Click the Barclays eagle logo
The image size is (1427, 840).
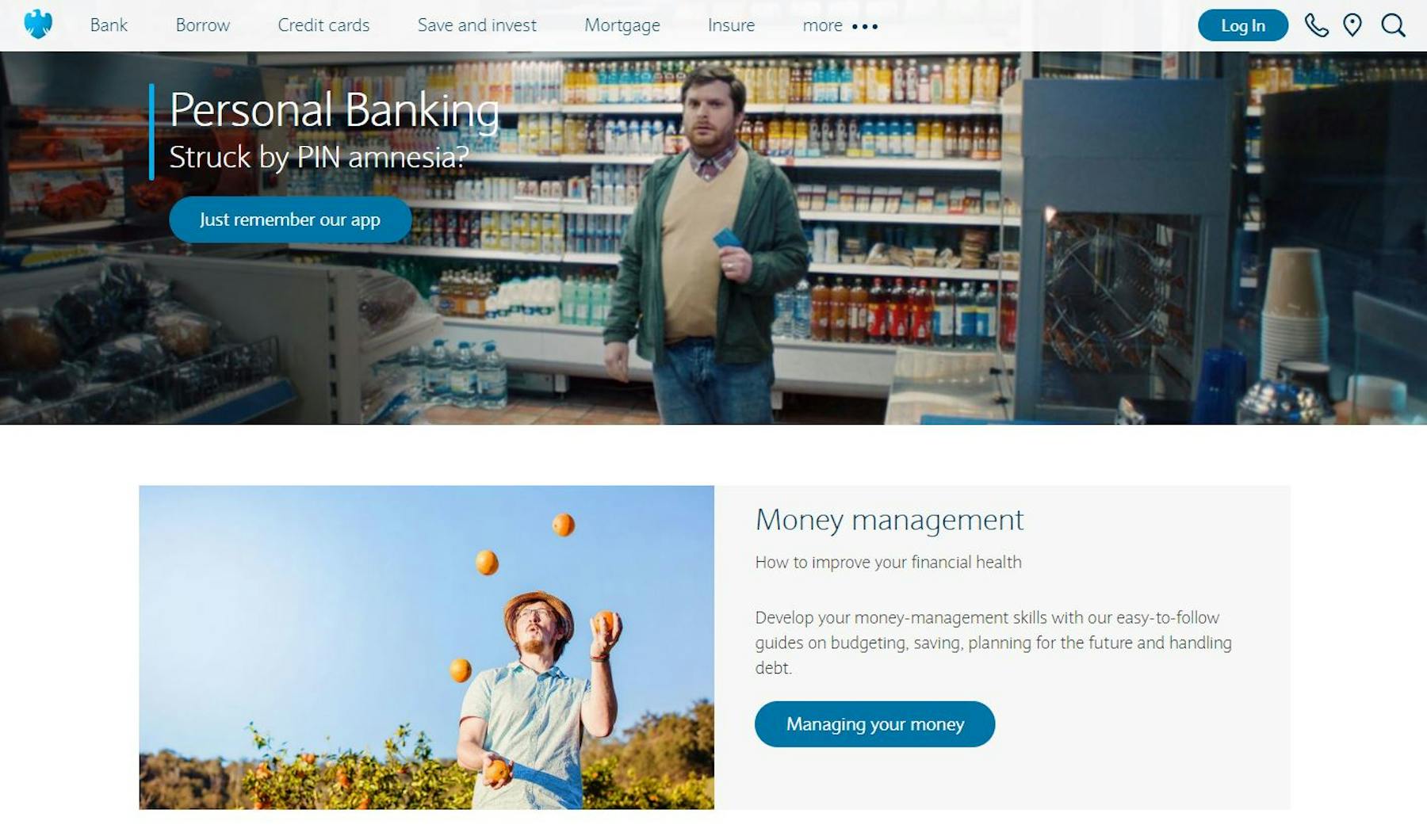[38, 25]
